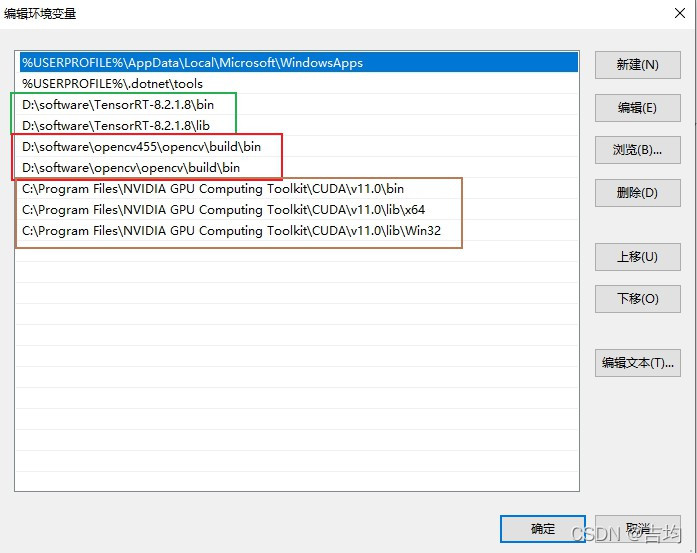Select the CUDA\v11.0\lib\Win32 path entry
The height and width of the screenshot is (553, 697).
point(298,231)
